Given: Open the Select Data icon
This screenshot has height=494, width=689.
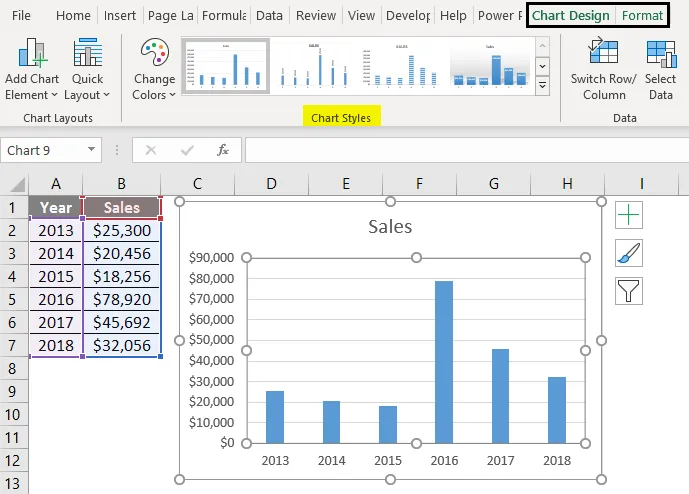Looking at the screenshot, I should click(x=660, y=55).
